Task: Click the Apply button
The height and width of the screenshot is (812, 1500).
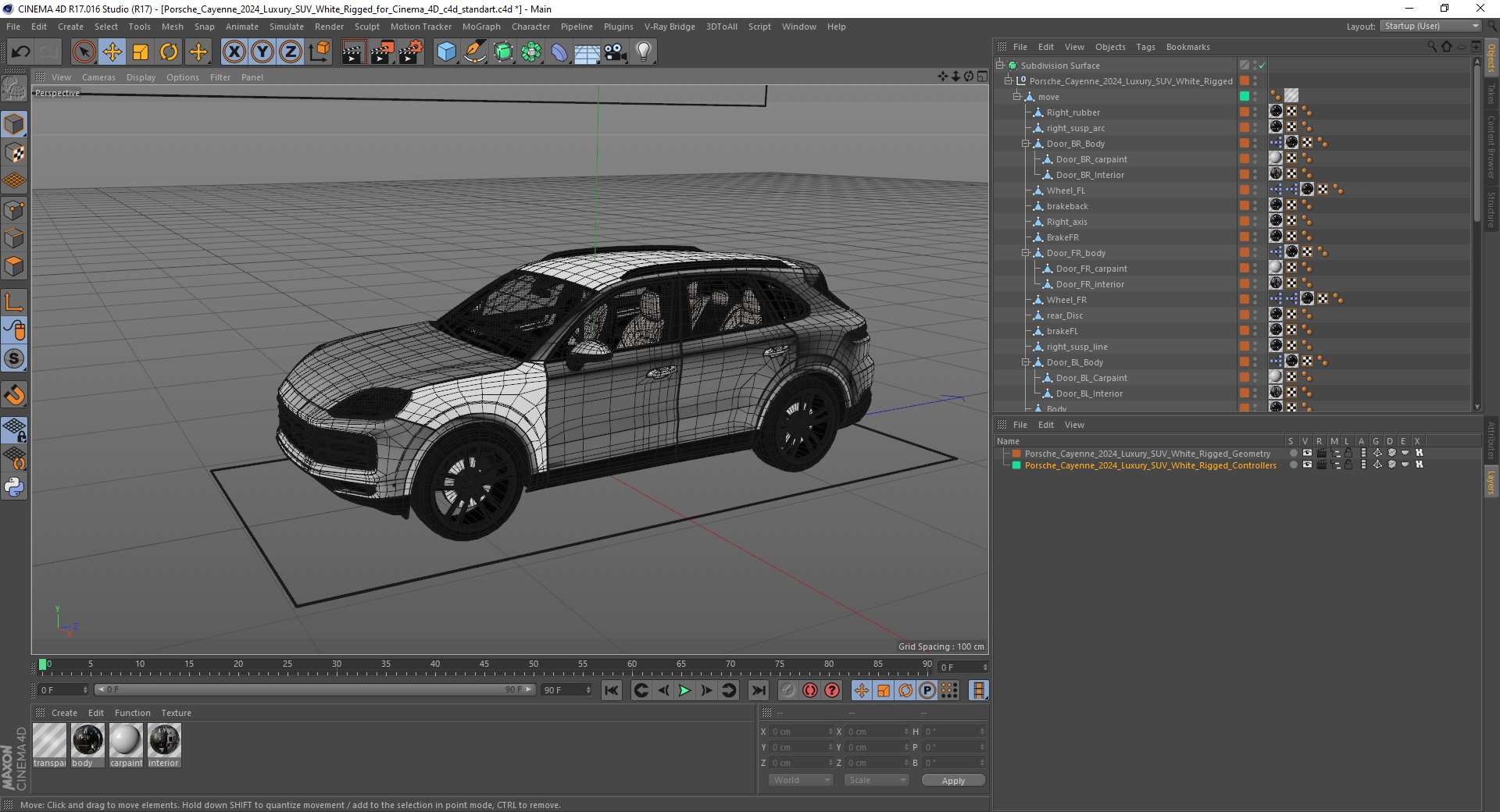Action: [x=953, y=780]
